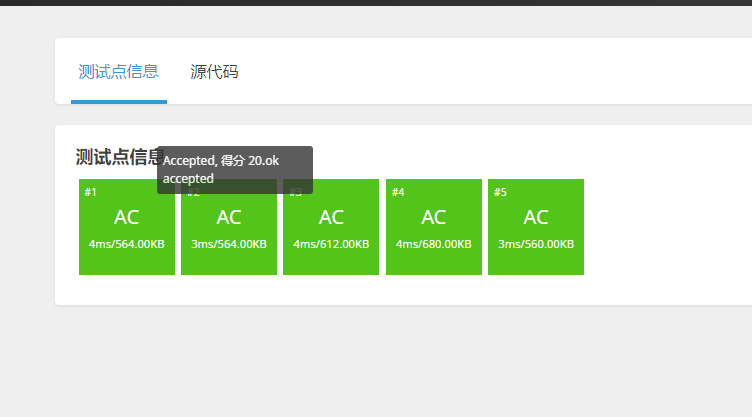Open the 源代码 tab
752x417 pixels.
click(x=214, y=72)
